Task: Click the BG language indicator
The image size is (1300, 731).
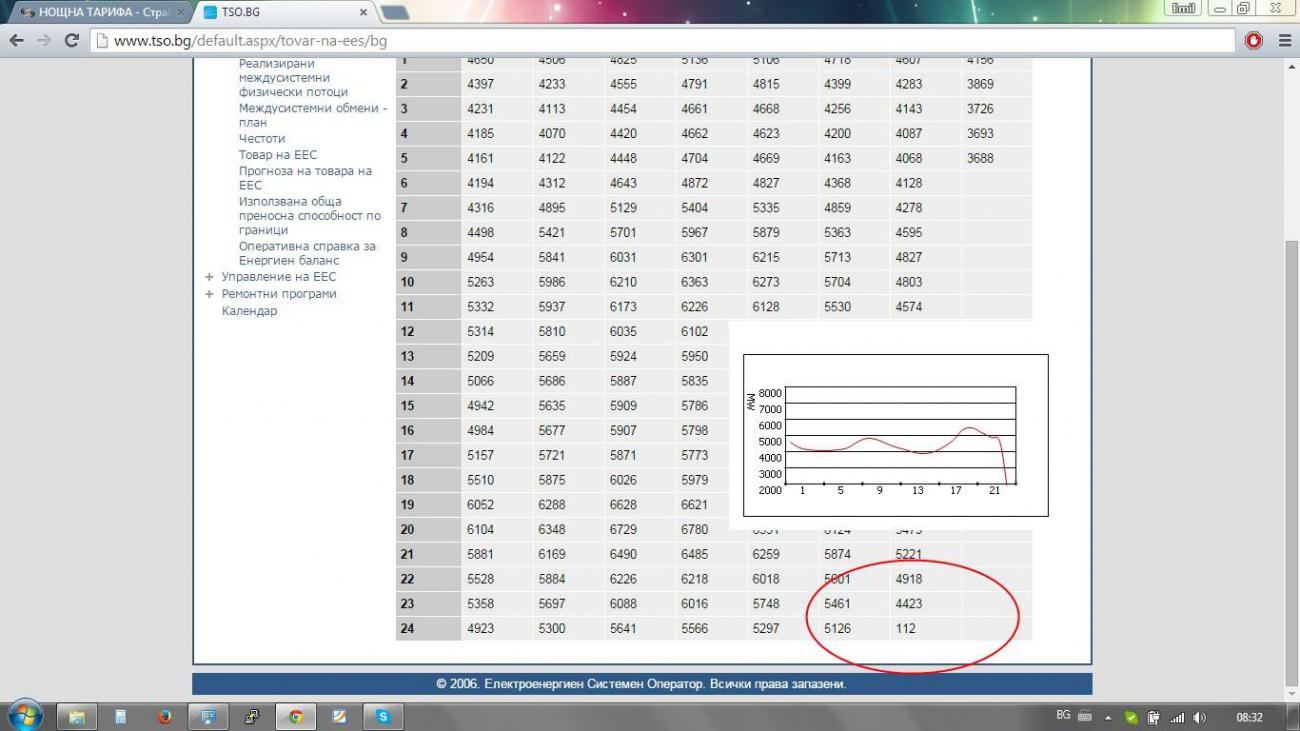Action: 1063,716
